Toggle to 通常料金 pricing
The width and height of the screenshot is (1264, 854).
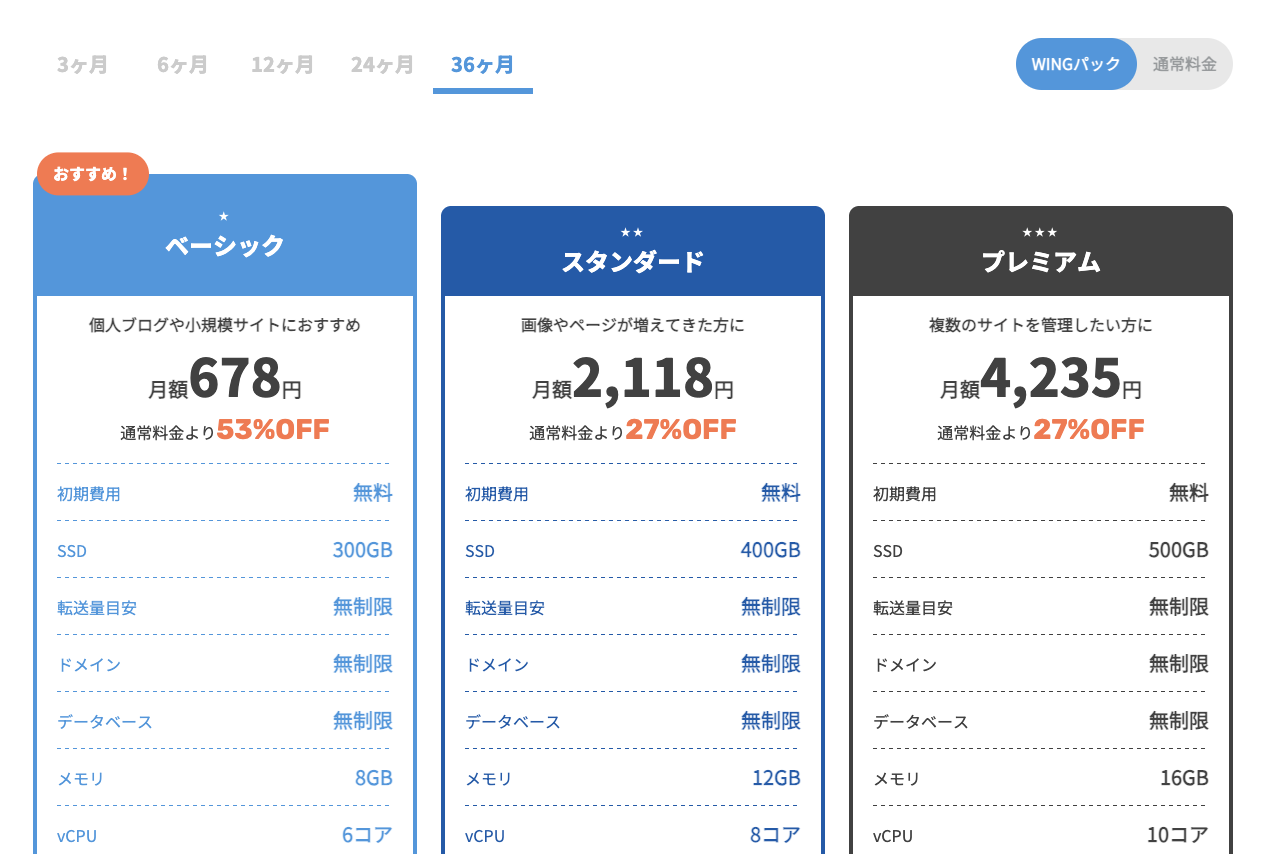(1184, 64)
